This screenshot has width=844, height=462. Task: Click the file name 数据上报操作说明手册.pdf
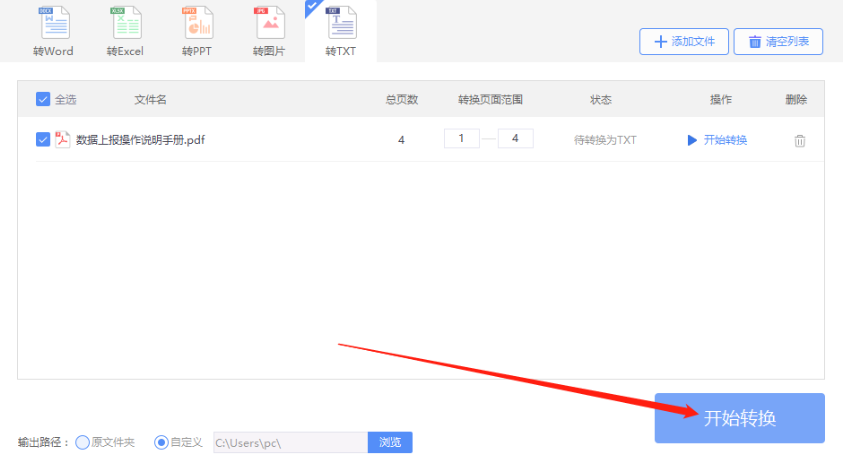coord(140,140)
